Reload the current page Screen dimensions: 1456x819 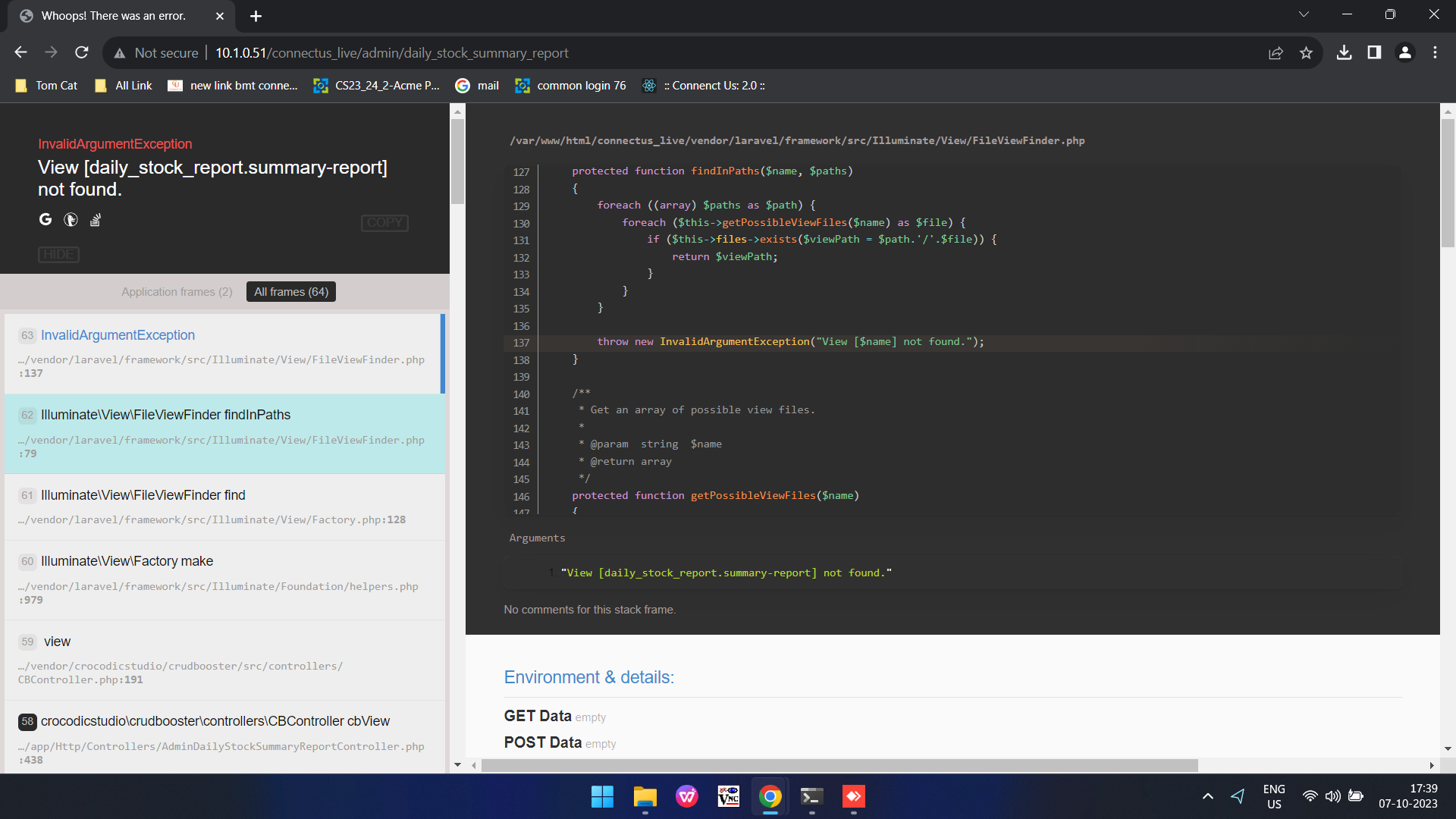[82, 52]
